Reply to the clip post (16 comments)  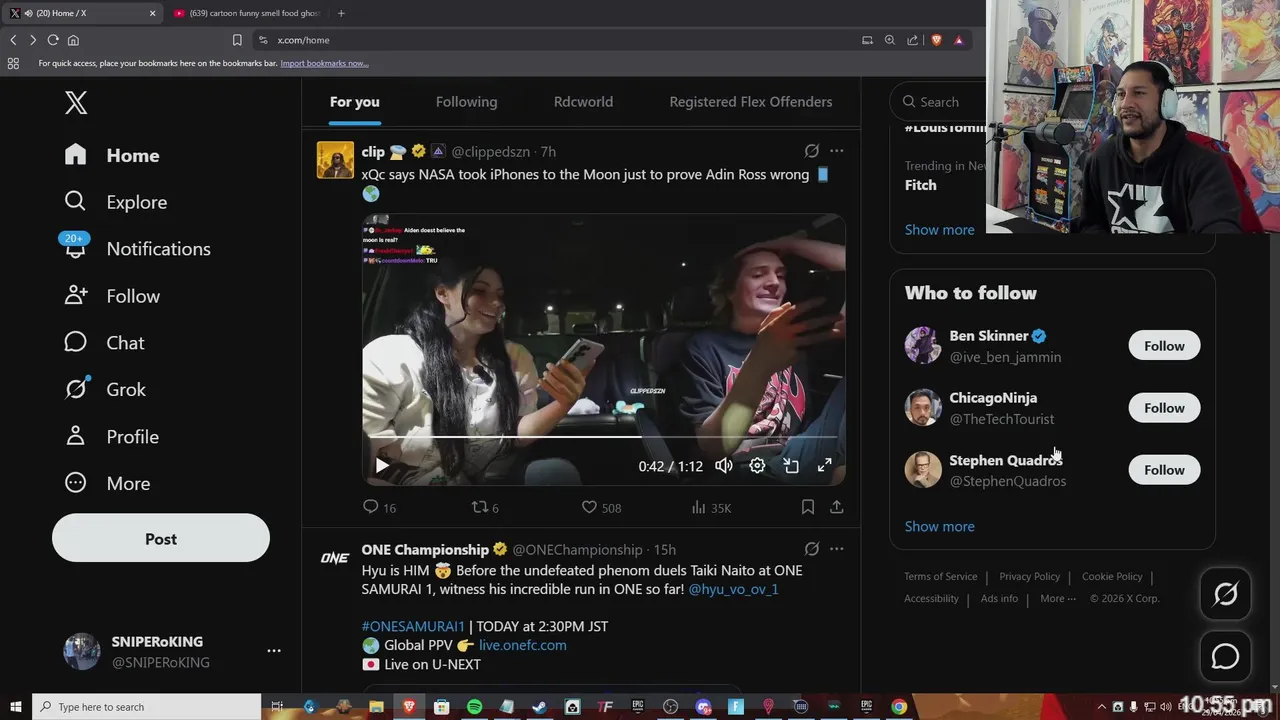pyautogui.click(x=379, y=508)
